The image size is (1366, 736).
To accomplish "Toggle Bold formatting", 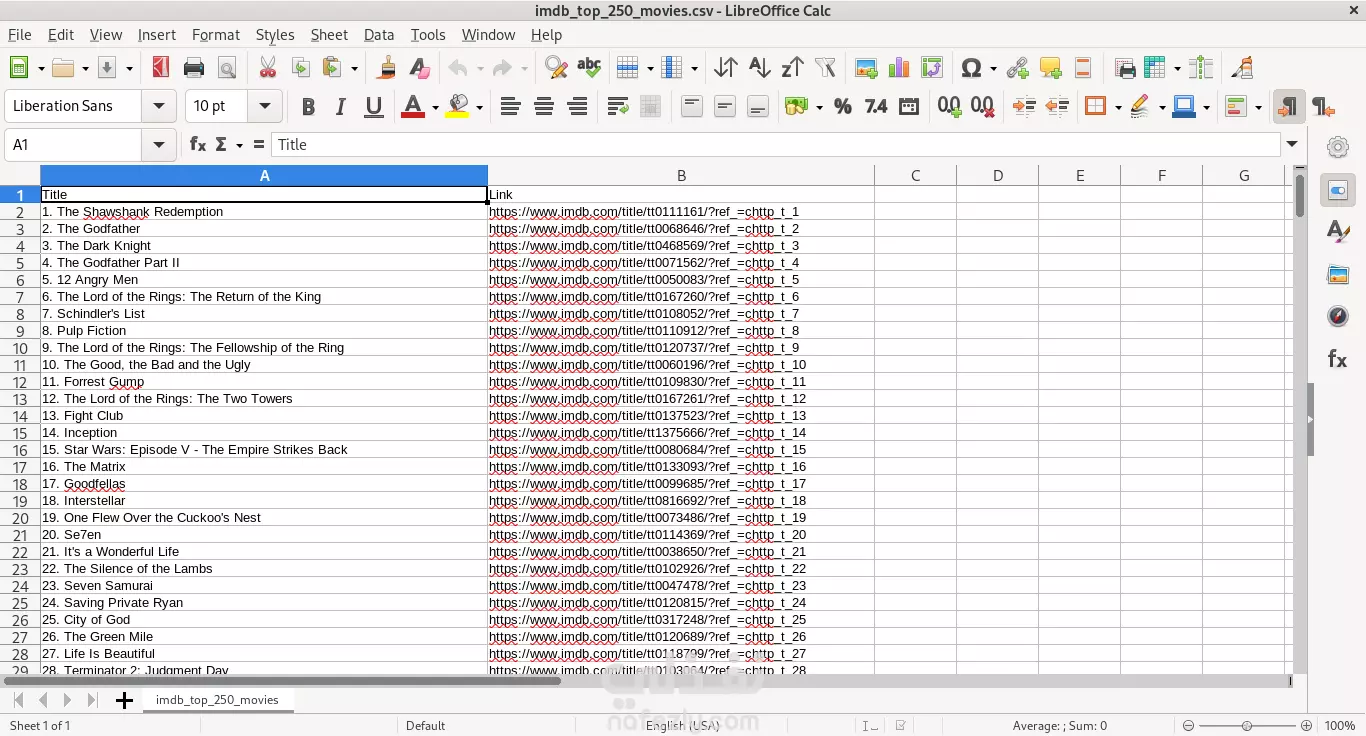I will (308, 106).
